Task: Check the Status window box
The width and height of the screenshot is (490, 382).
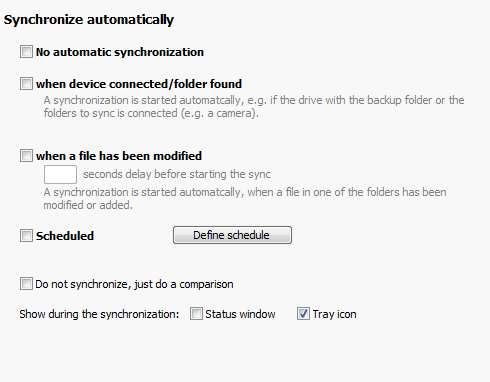Action: [196, 314]
